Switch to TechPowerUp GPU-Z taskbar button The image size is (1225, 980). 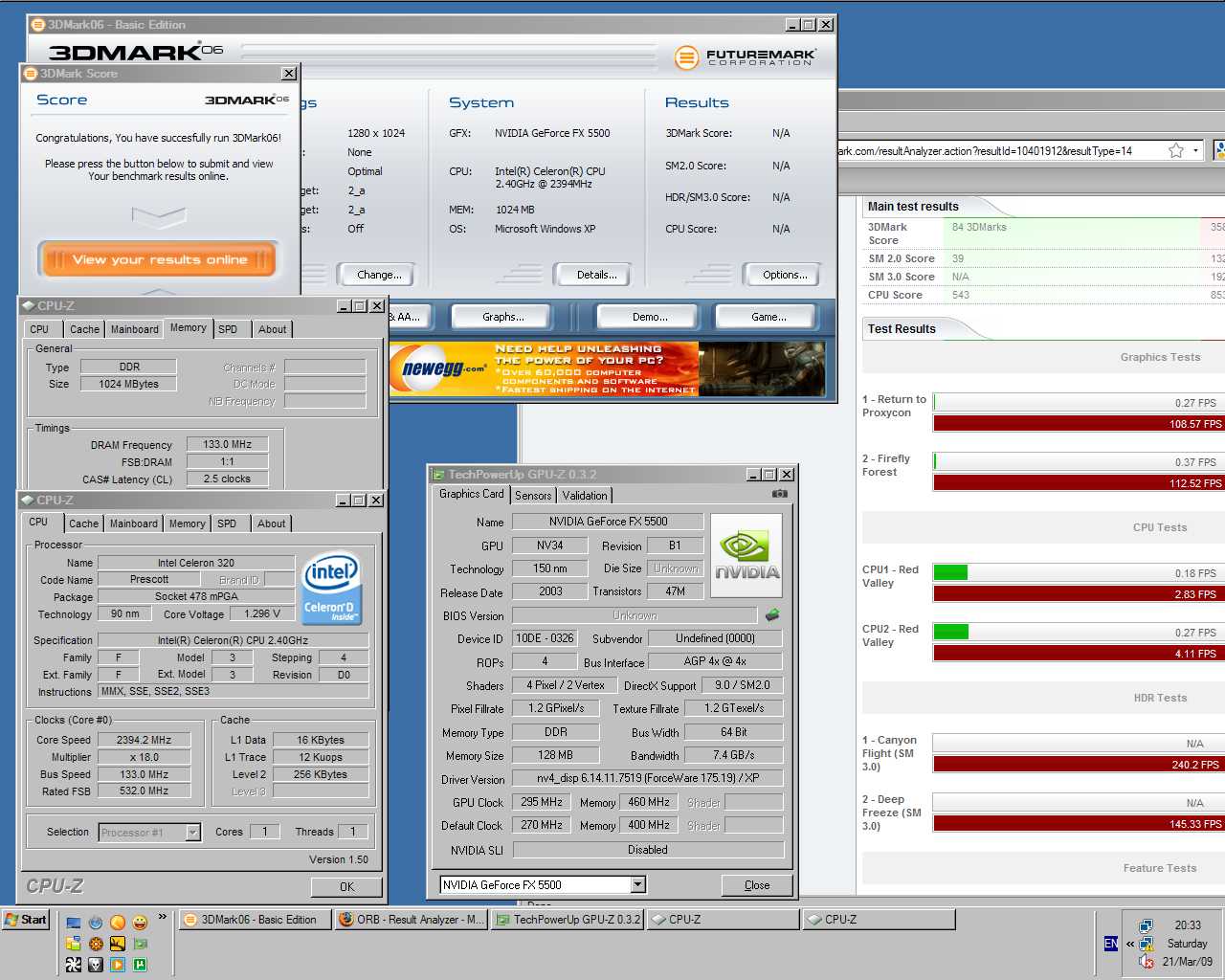coord(568,920)
